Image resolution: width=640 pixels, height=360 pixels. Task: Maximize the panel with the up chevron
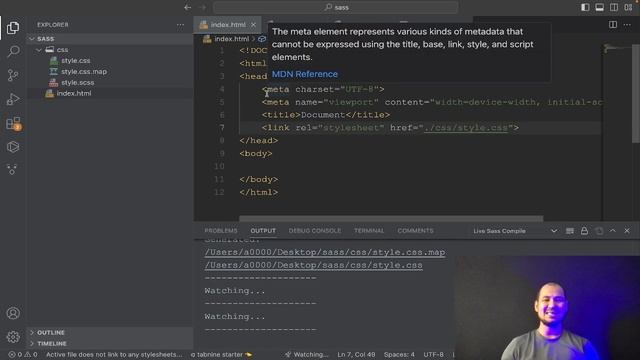pos(613,231)
